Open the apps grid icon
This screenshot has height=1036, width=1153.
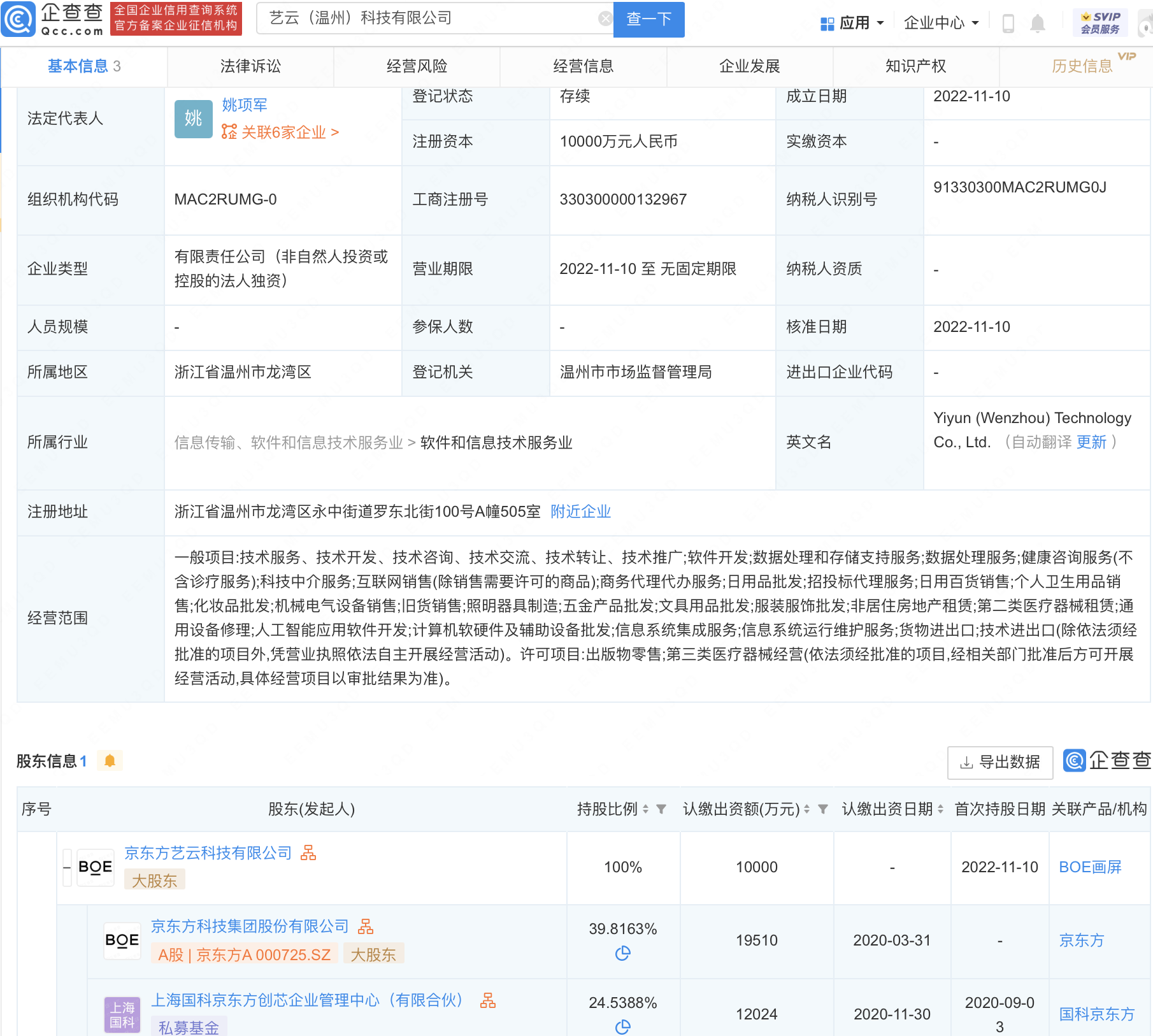tap(827, 24)
